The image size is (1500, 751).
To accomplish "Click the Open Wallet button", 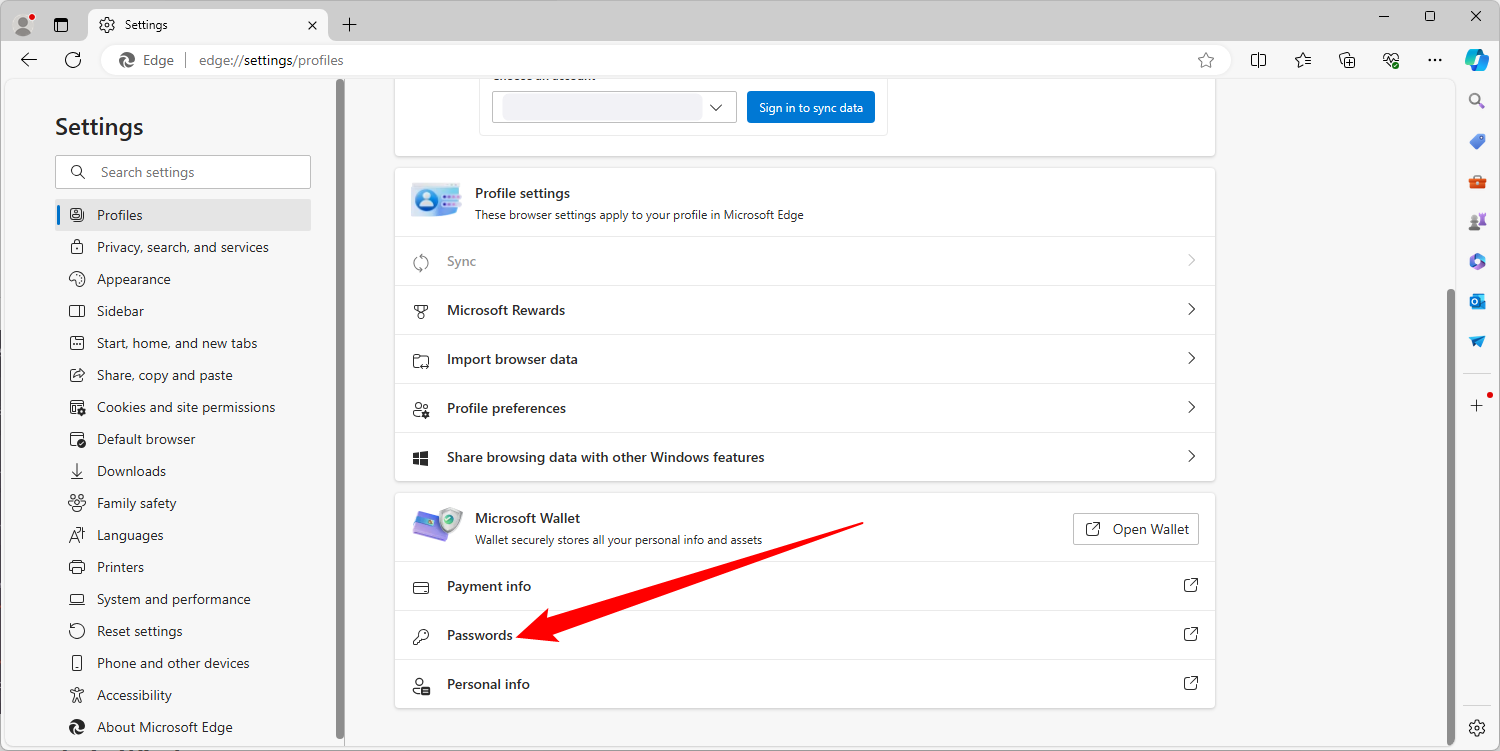I will (1135, 529).
